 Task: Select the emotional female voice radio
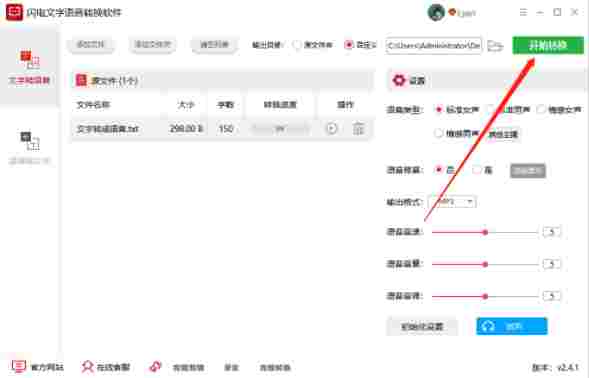tap(541, 109)
